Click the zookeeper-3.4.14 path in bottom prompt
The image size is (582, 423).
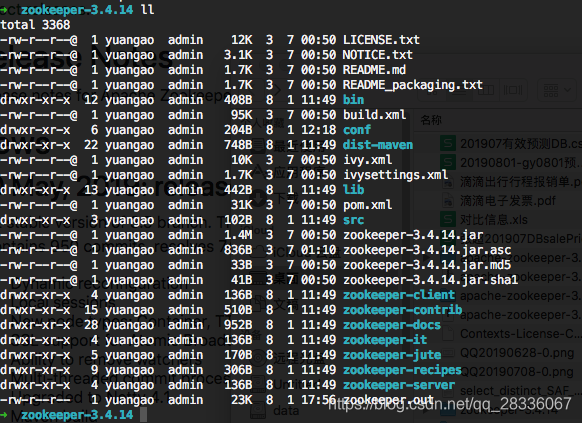pyautogui.click(x=77, y=415)
